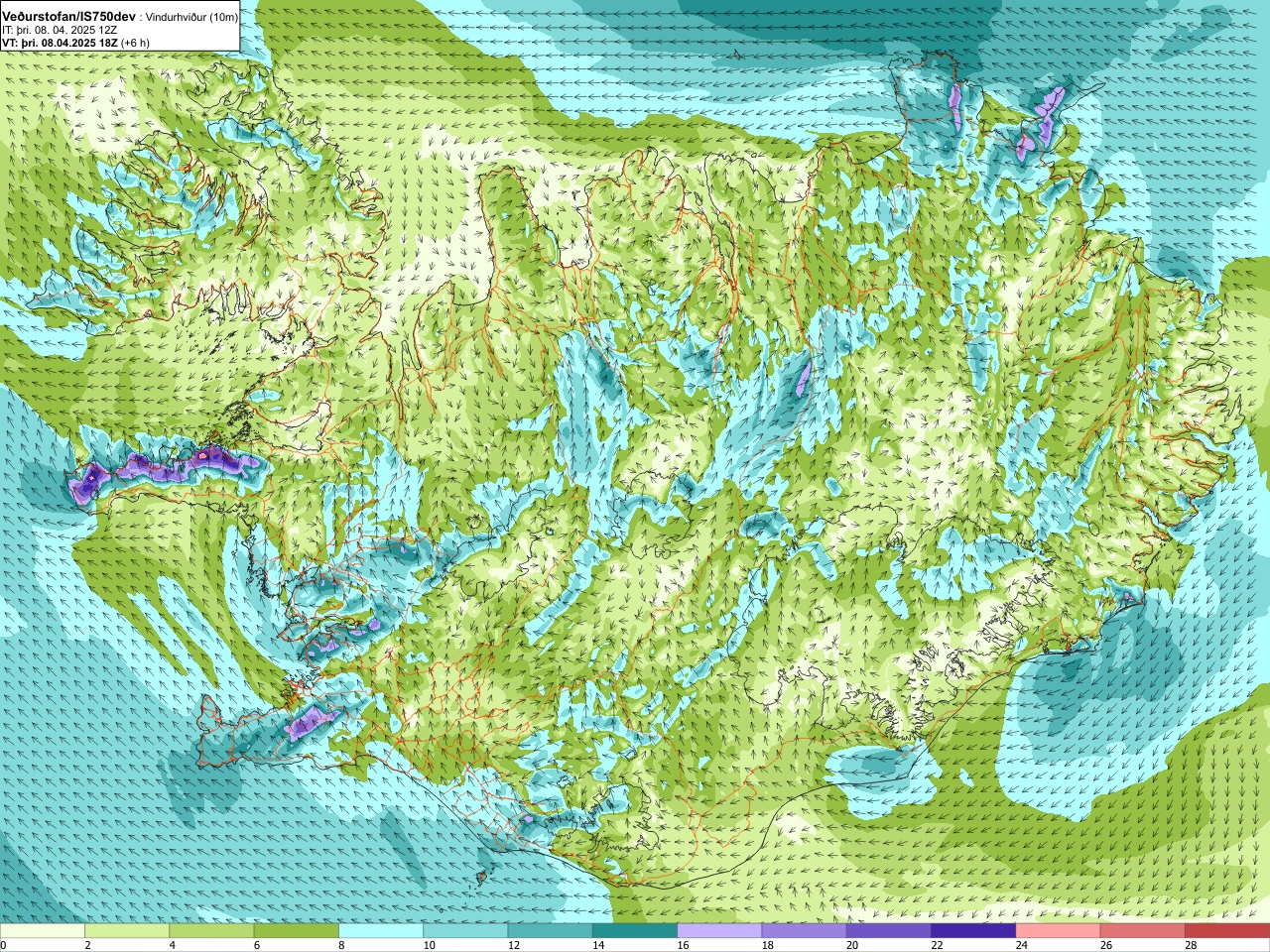Screen dimensions: 1270x952
Task: Click the legend scale label "2"
Action: point(87,945)
